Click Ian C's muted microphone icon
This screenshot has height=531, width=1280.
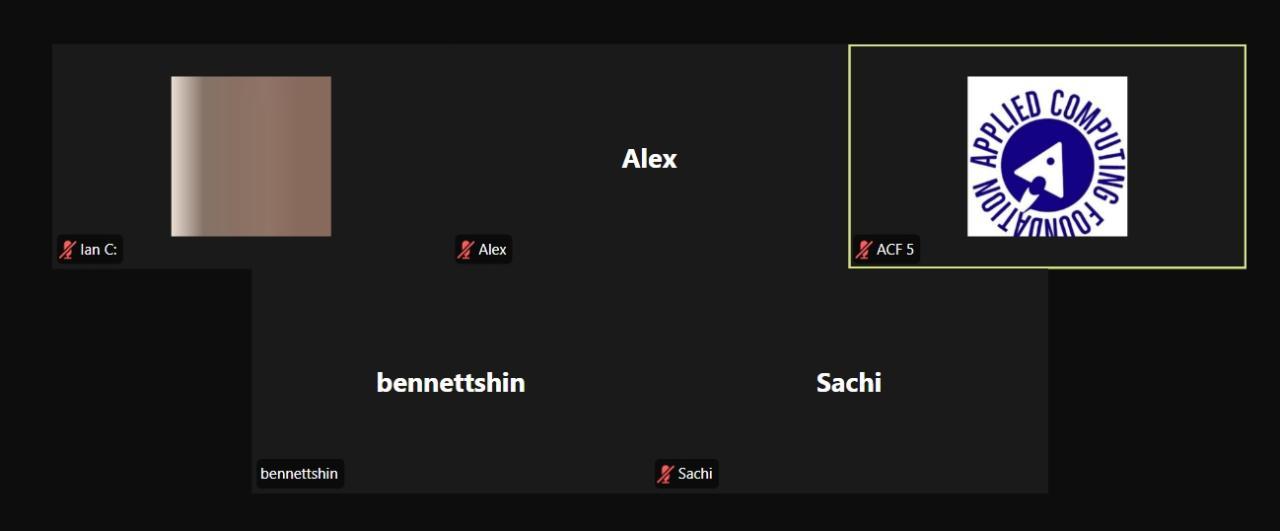click(x=68, y=250)
